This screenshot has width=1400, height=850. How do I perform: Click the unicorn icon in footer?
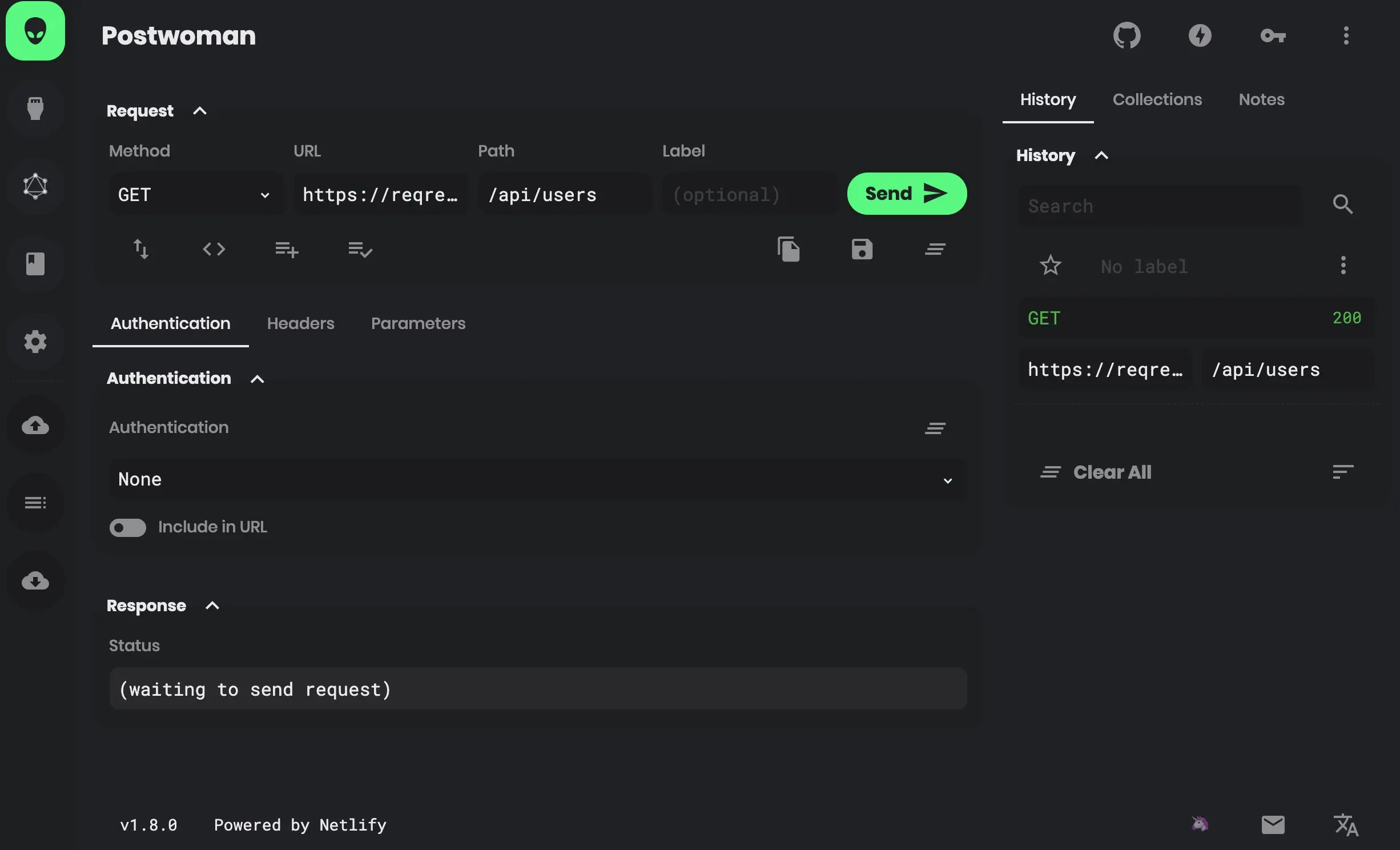[1200, 824]
